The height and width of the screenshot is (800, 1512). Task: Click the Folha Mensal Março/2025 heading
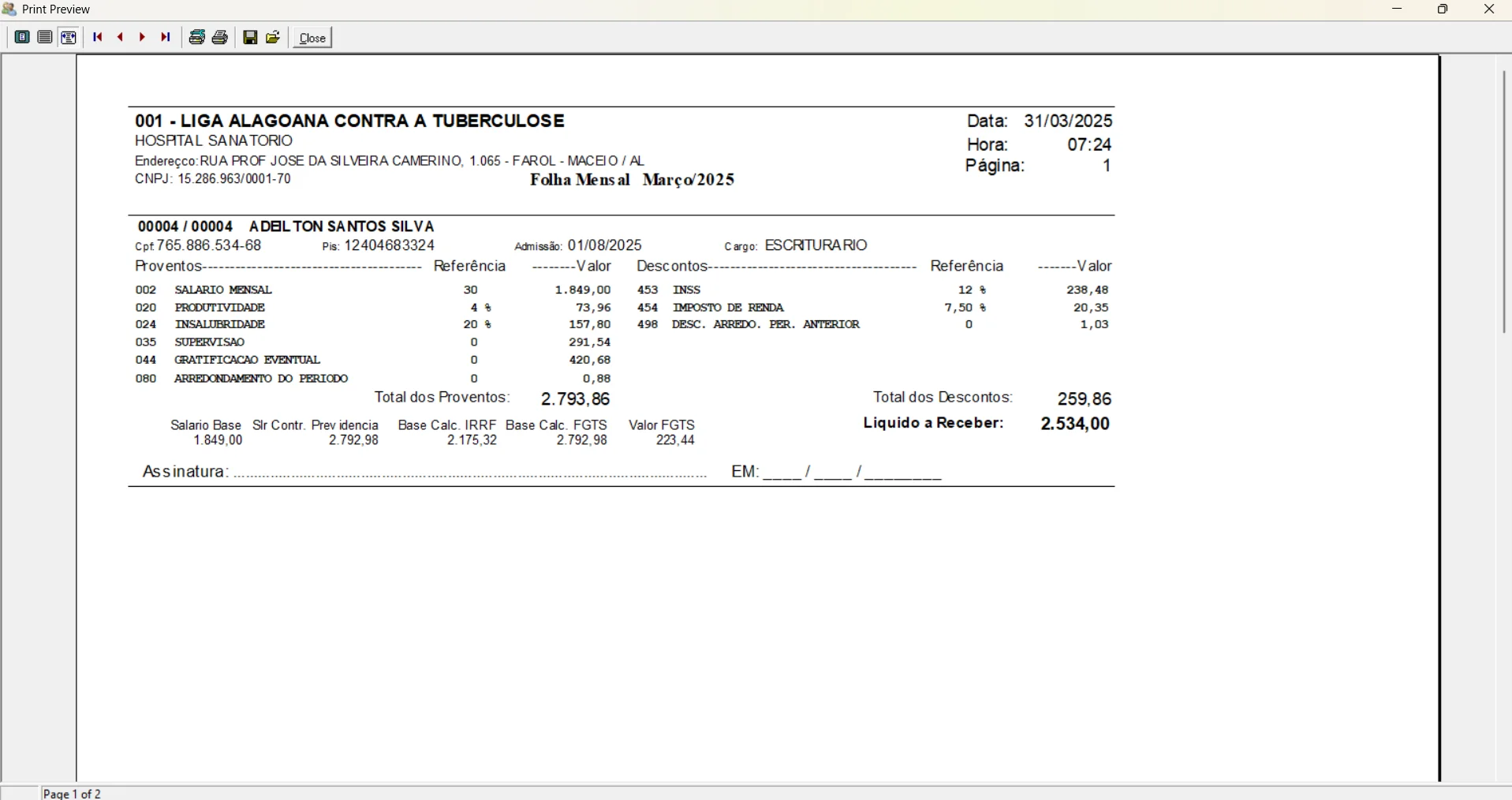coord(632,181)
